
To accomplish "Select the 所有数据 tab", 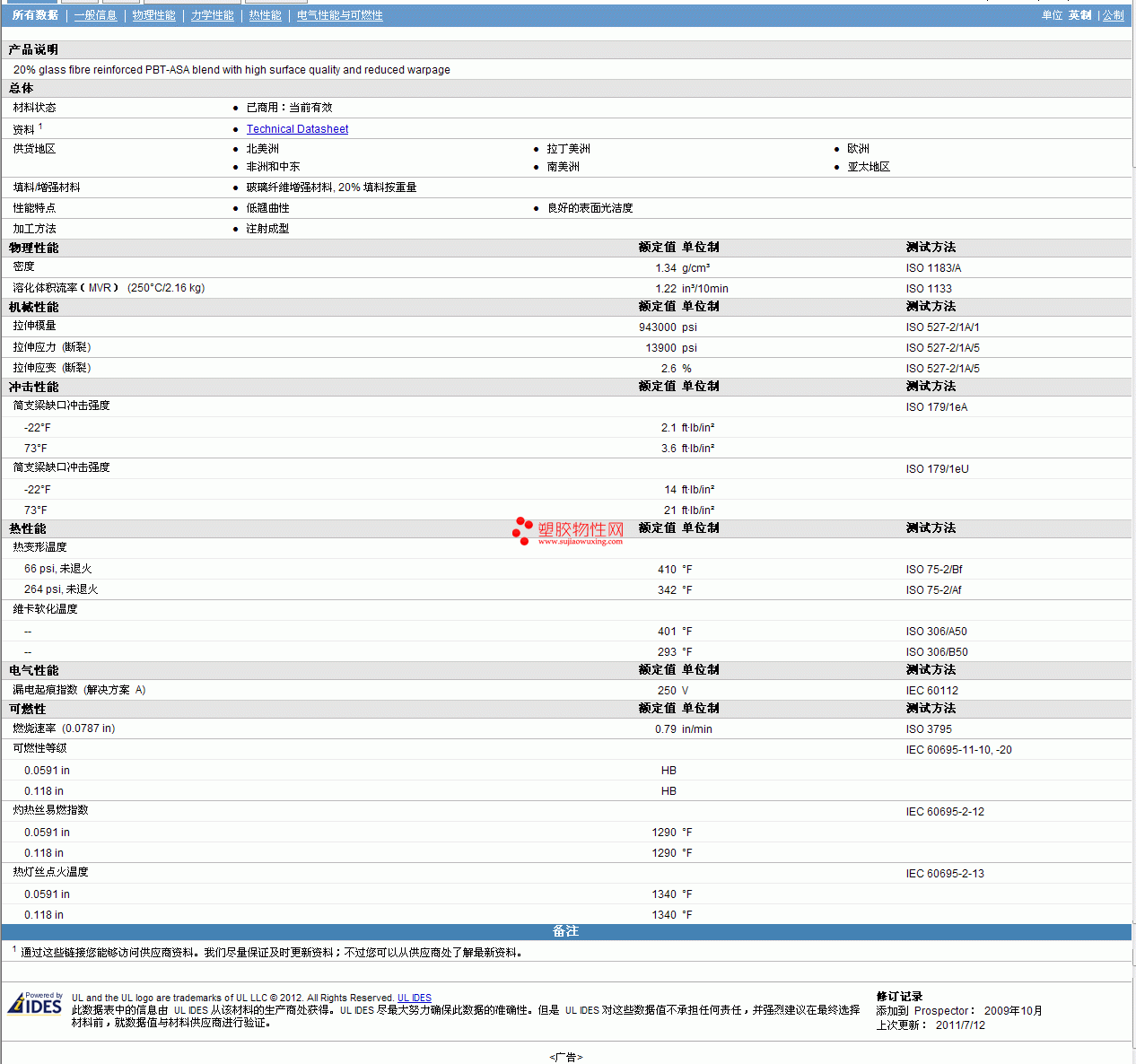I will pos(35,15).
